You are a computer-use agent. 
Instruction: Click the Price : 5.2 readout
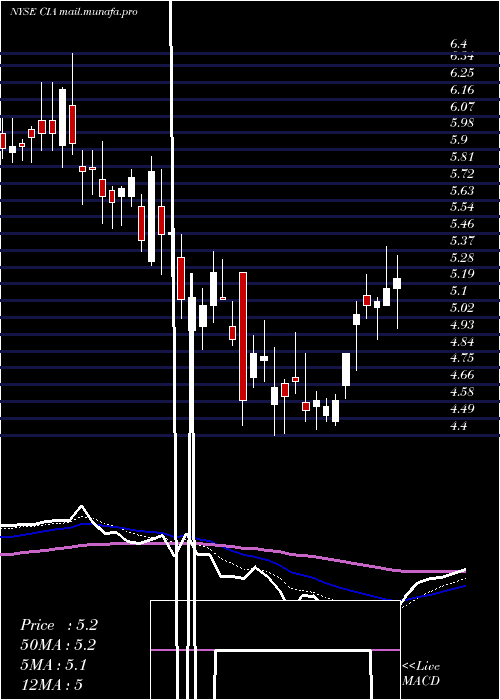(58, 625)
